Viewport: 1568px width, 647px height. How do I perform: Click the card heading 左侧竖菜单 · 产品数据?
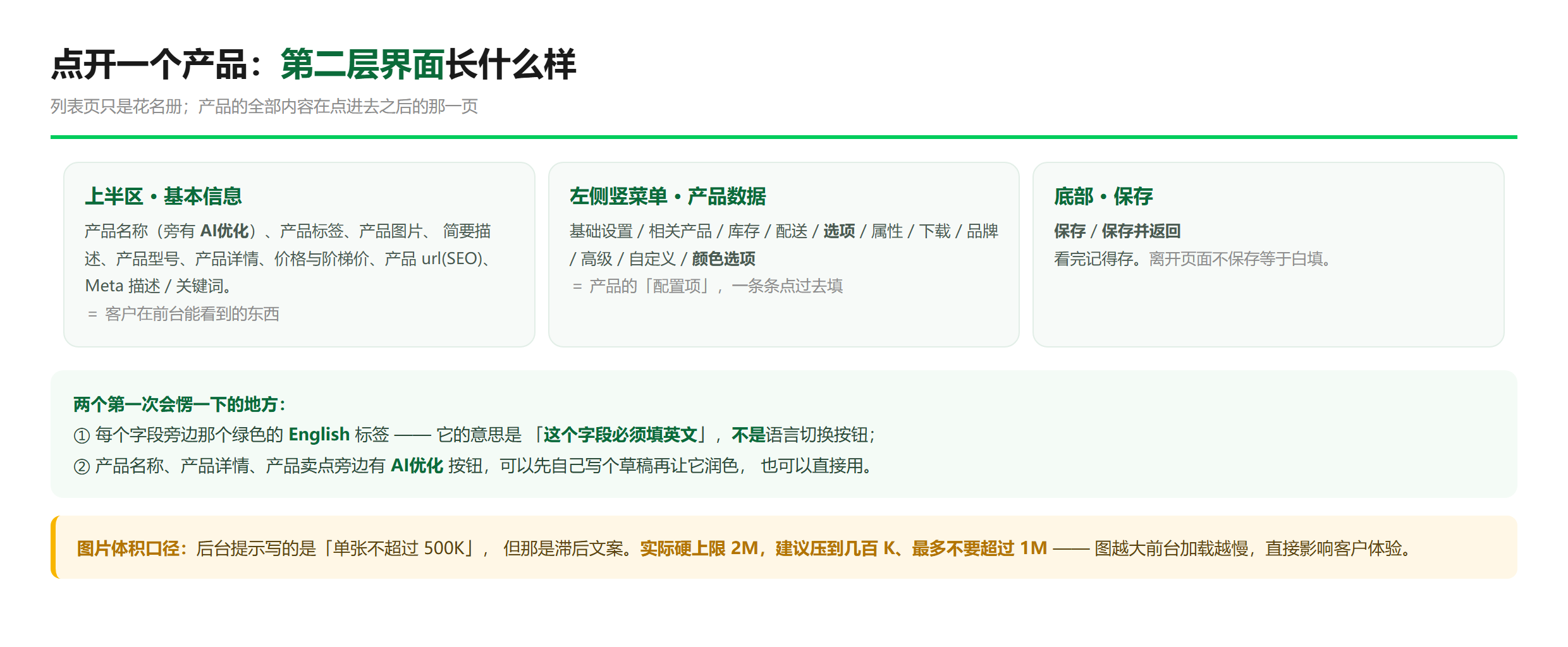[668, 197]
